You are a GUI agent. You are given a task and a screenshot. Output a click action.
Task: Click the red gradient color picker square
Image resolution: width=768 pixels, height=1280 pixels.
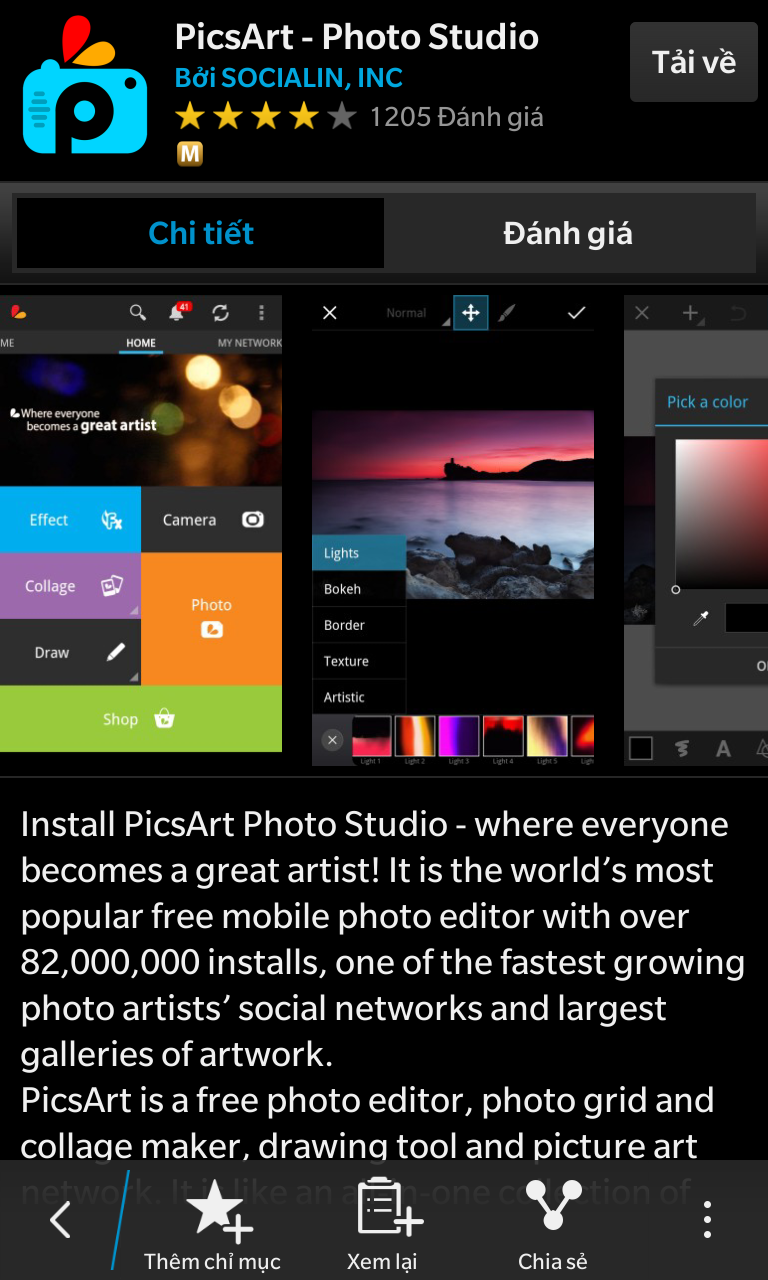tap(721, 514)
